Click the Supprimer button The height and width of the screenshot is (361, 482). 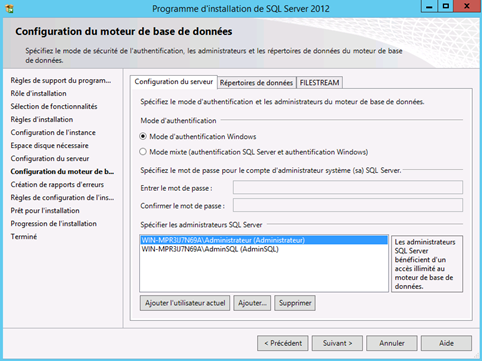point(295,303)
